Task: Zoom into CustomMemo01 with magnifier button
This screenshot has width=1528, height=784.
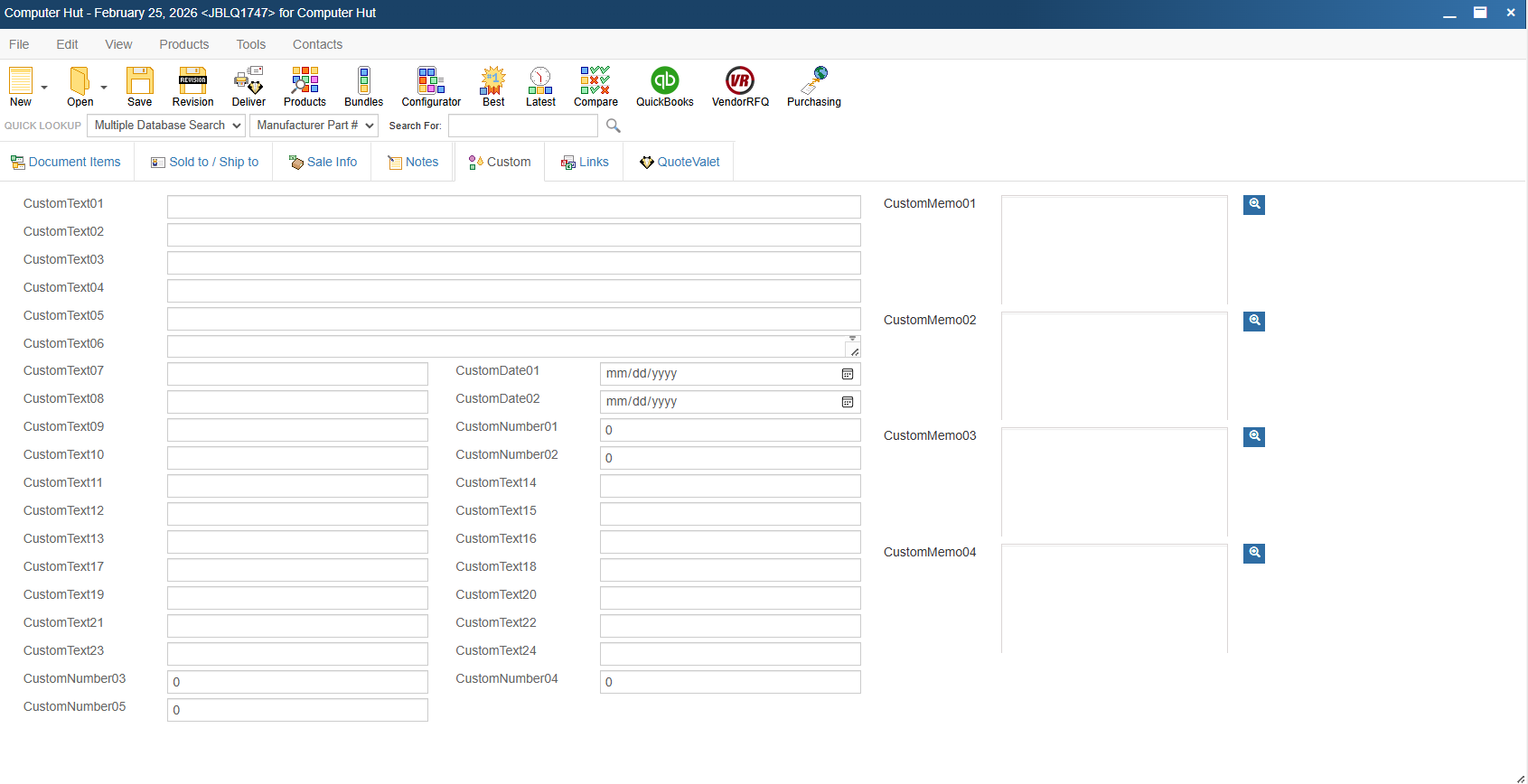Action: pyautogui.click(x=1253, y=205)
